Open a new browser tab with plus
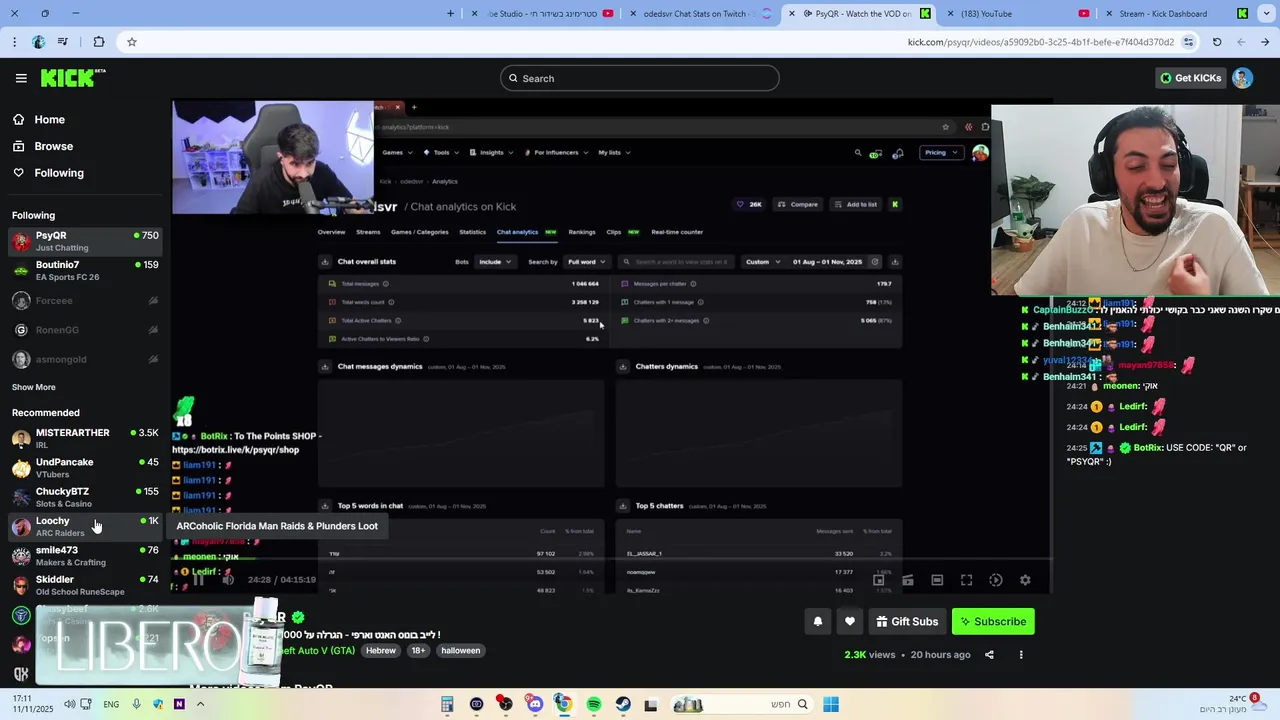 coord(450,14)
